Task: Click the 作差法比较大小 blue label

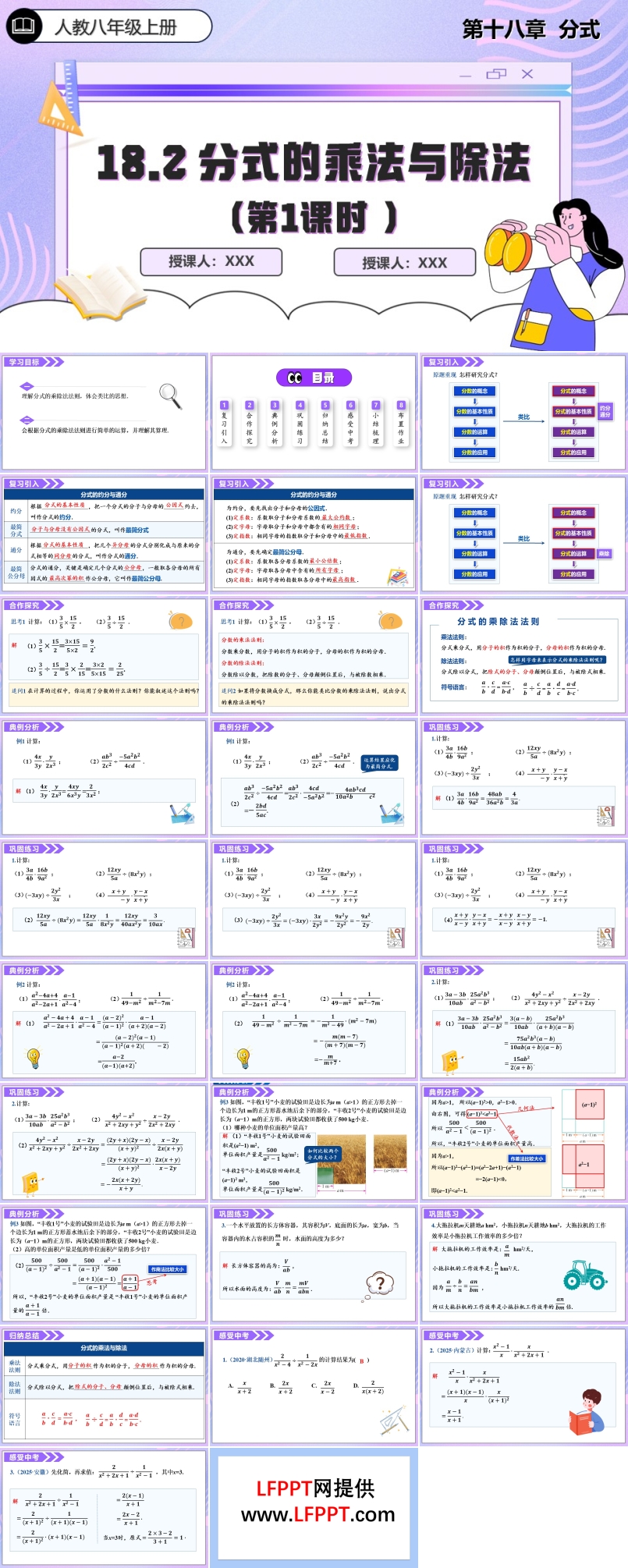Action: 527,1158
